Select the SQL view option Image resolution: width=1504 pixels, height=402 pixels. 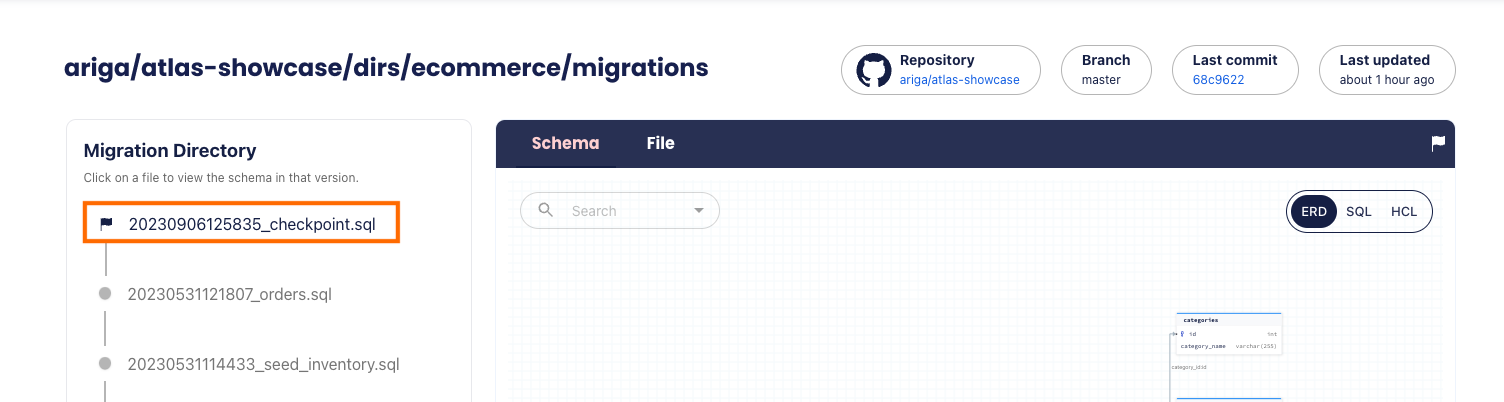tap(1359, 212)
